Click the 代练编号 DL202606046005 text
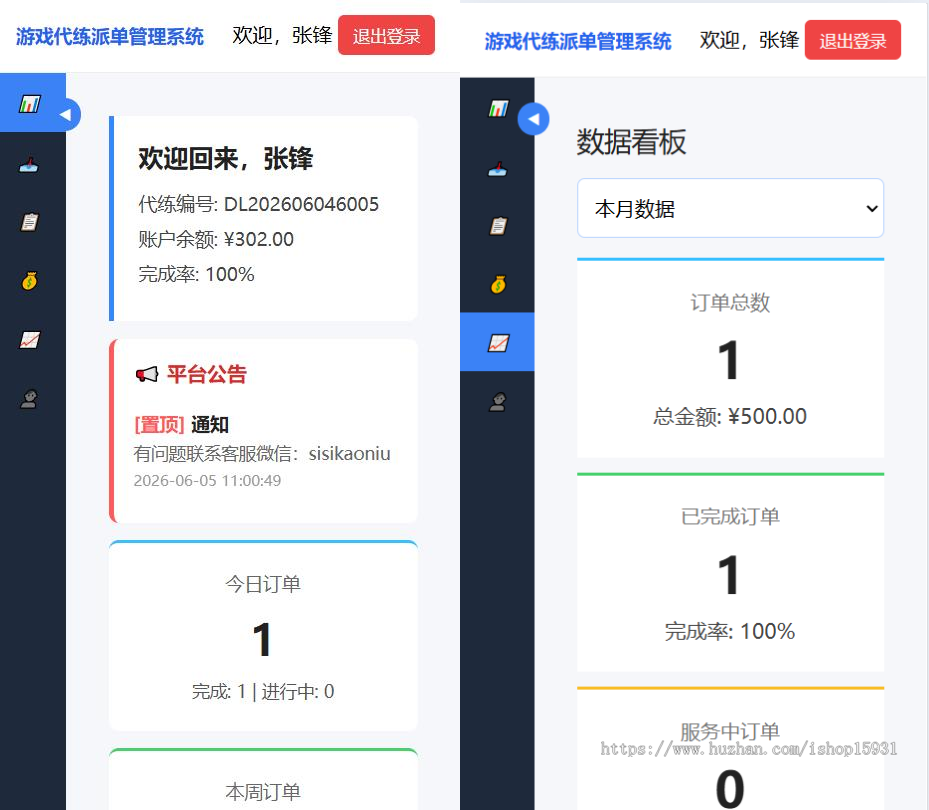929x810 pixels. (x=258, y=204)
